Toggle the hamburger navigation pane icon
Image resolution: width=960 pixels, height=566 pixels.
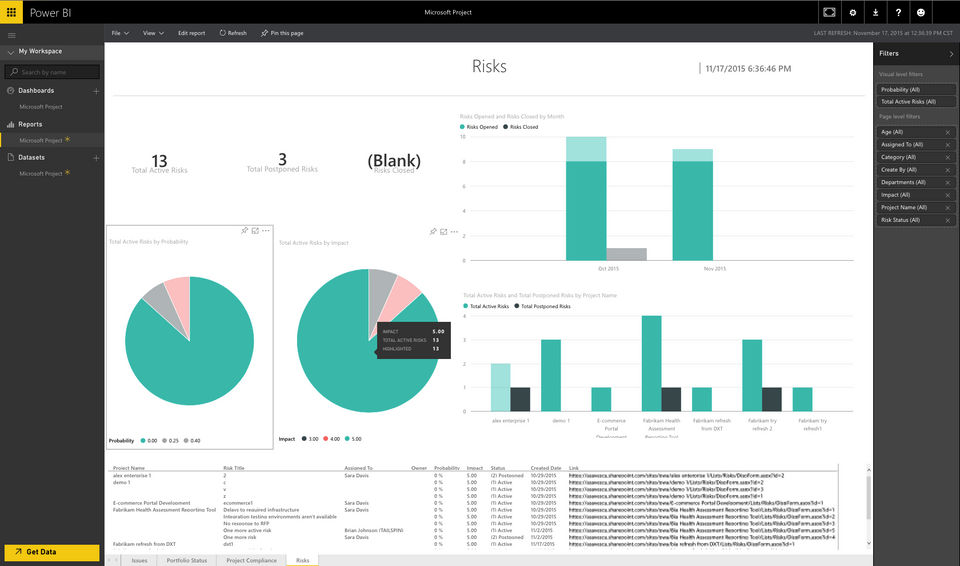point(12,36)
